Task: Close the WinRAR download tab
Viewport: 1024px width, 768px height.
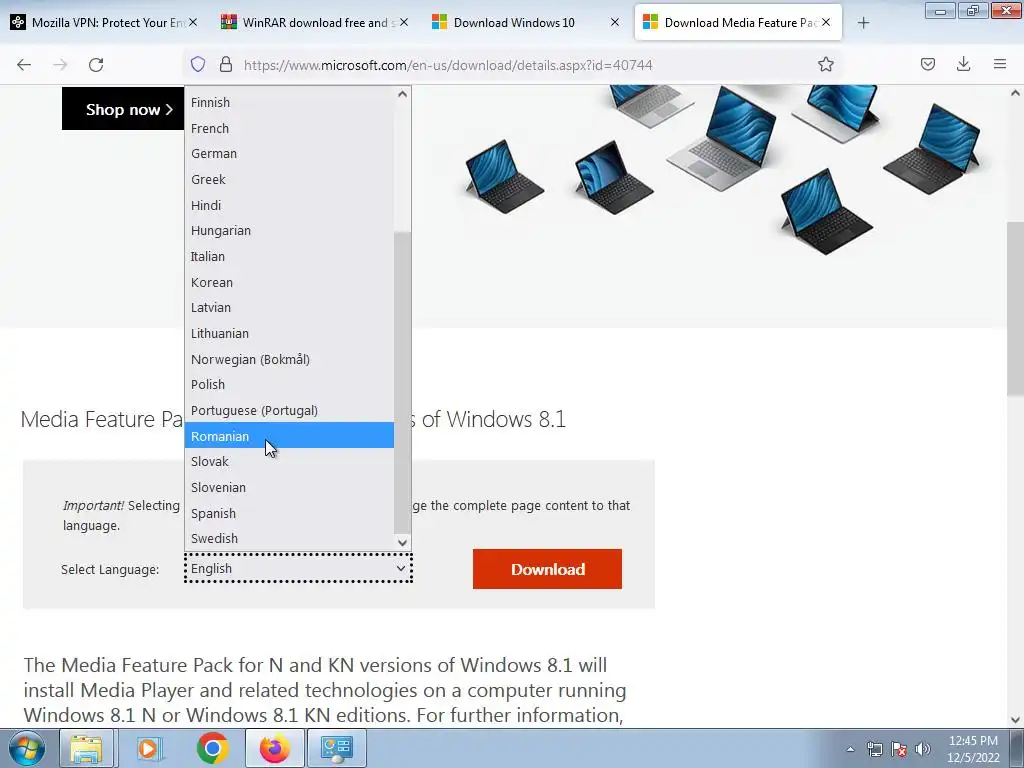Action: [x=404, y=22]
